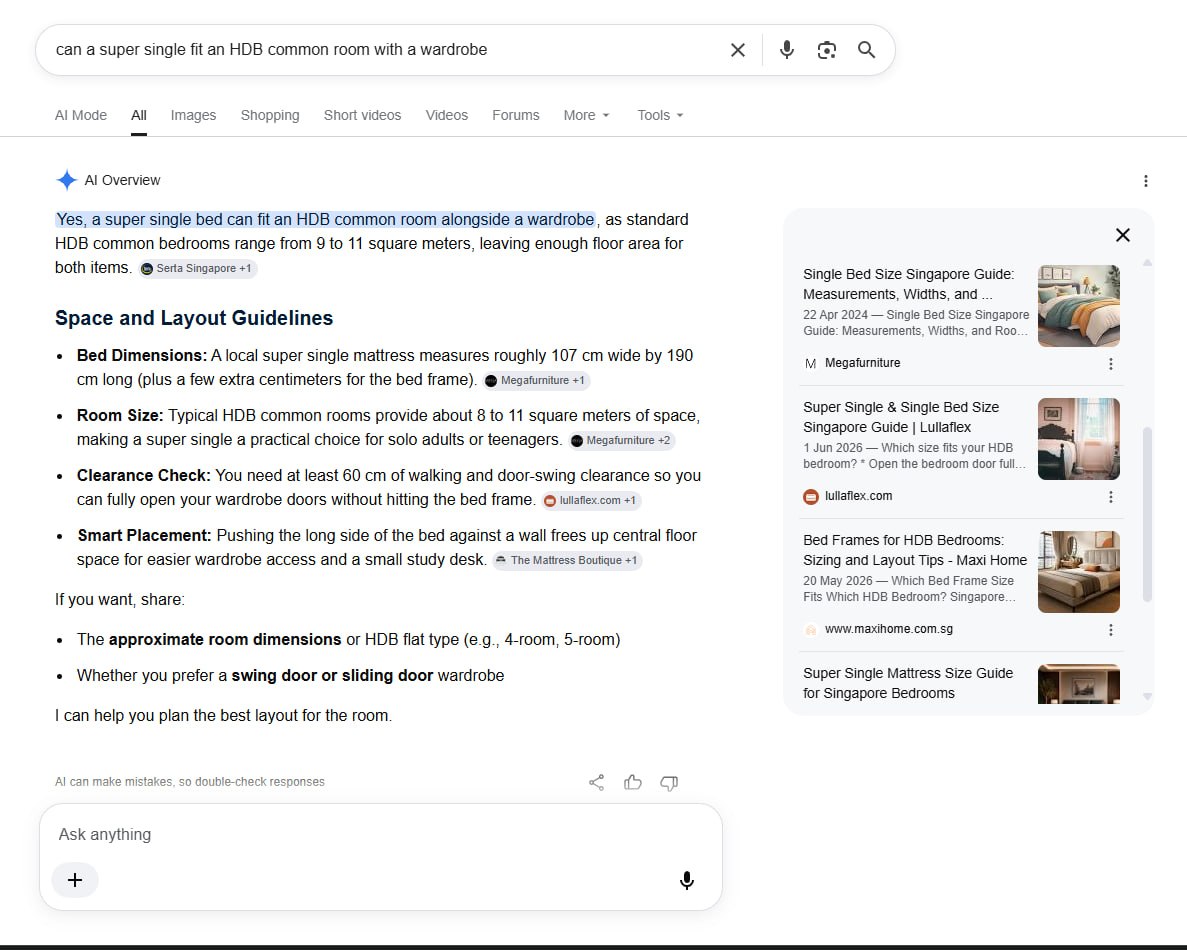Open the Images tab
This screenshot has width=1187, height=950.
tap(193, 115)
